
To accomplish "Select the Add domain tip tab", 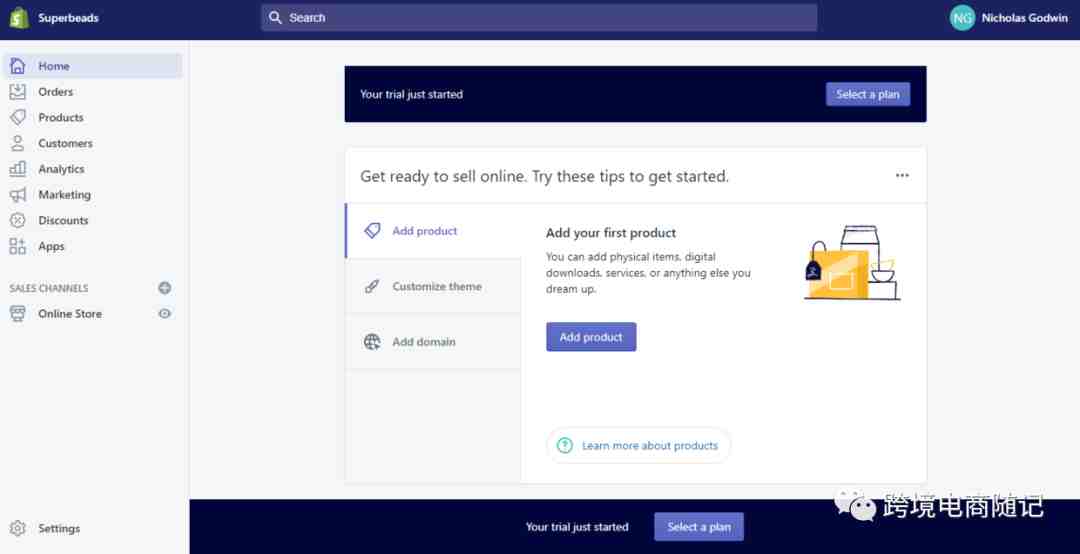I will 433,342.
